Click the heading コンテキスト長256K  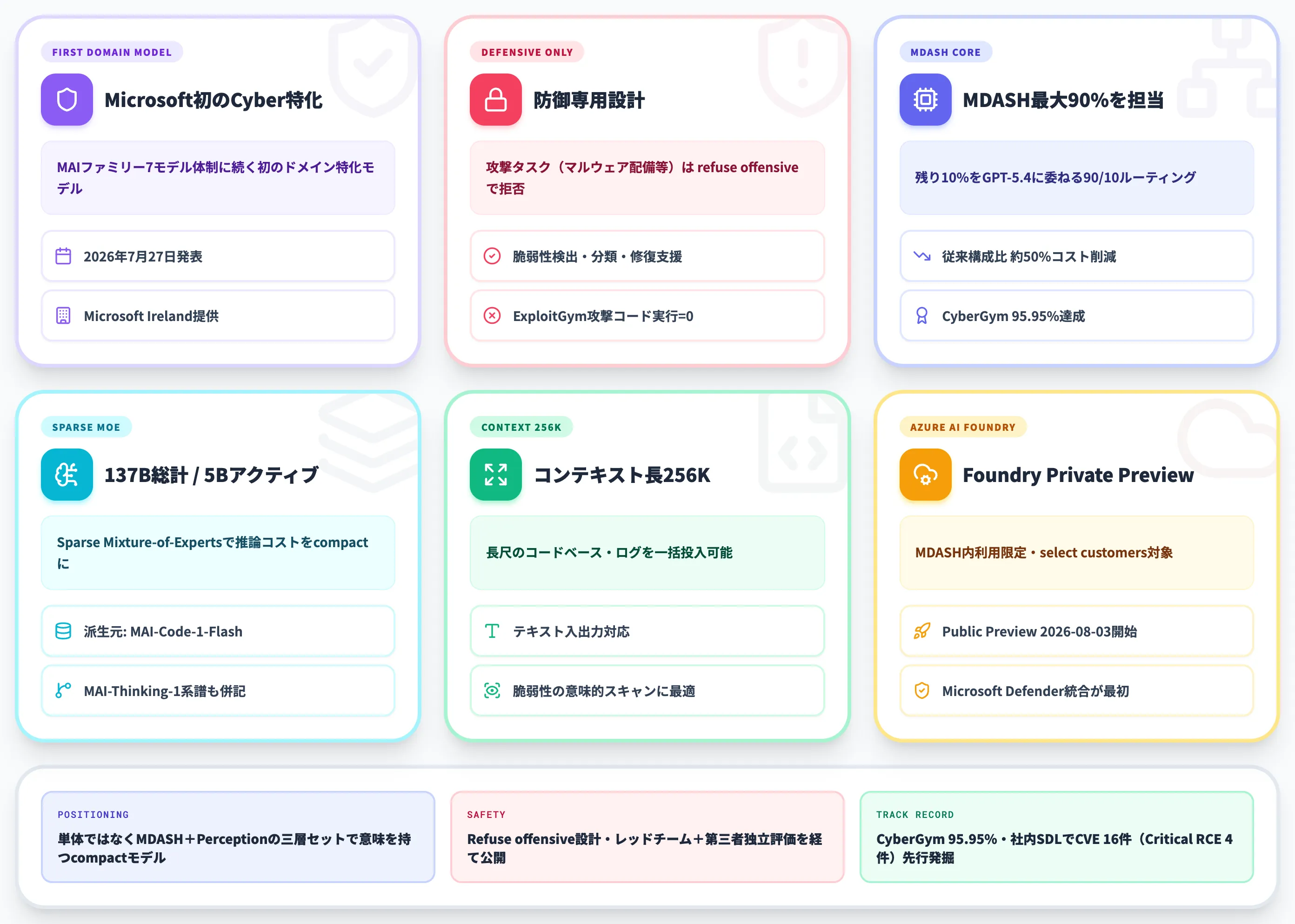(622, 475)
